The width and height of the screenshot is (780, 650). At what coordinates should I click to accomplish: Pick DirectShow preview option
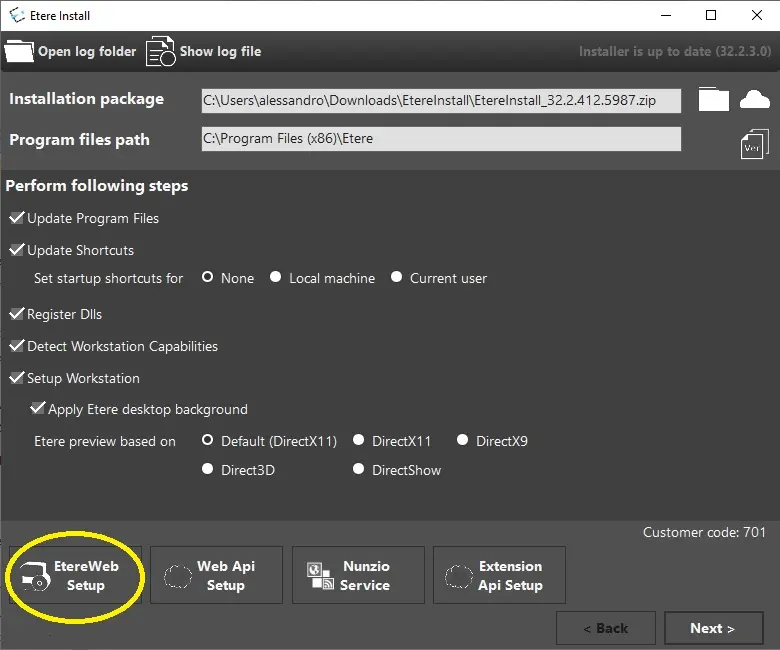359,470
